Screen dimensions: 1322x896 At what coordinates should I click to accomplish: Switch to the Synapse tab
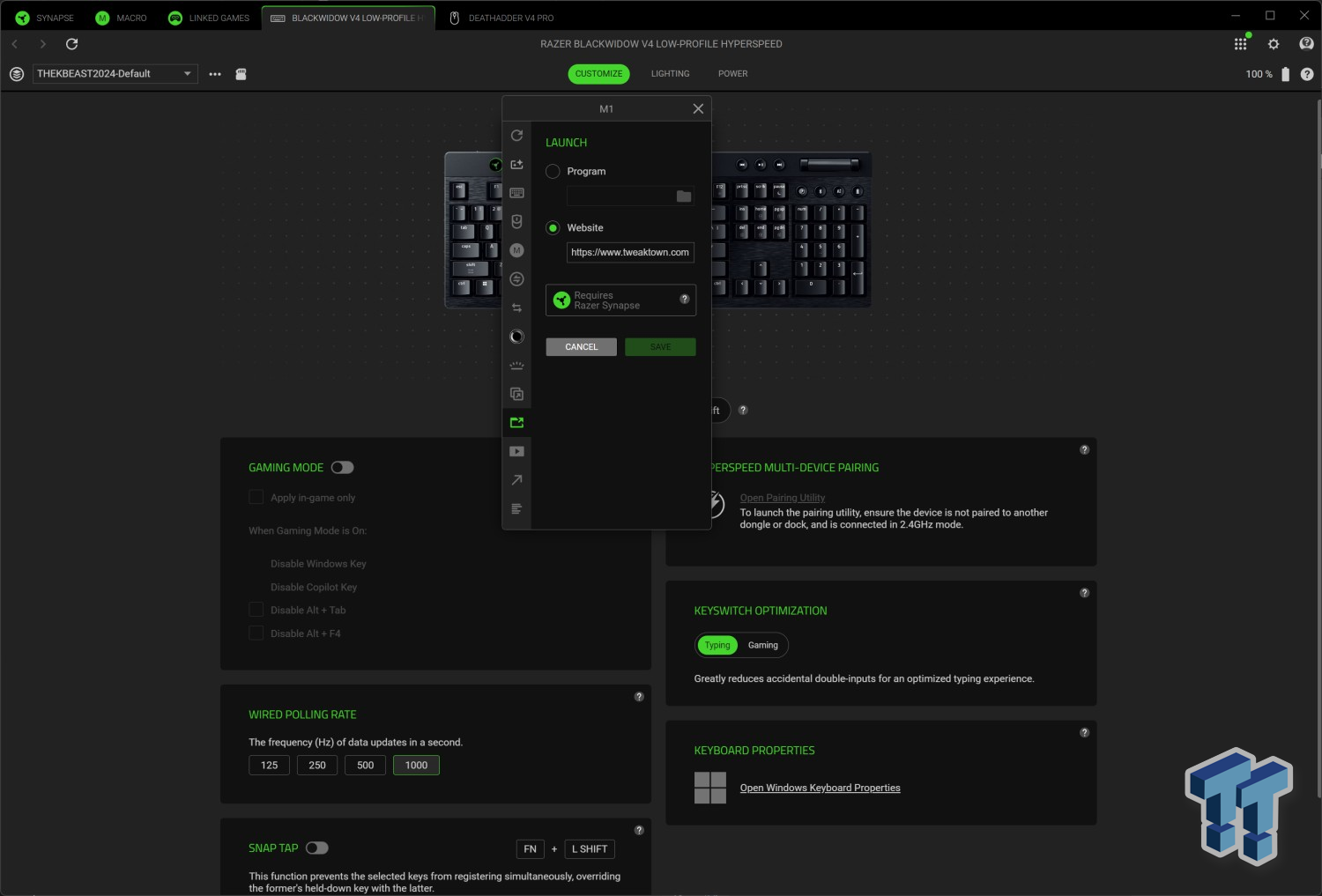click(x=44, y=18)
